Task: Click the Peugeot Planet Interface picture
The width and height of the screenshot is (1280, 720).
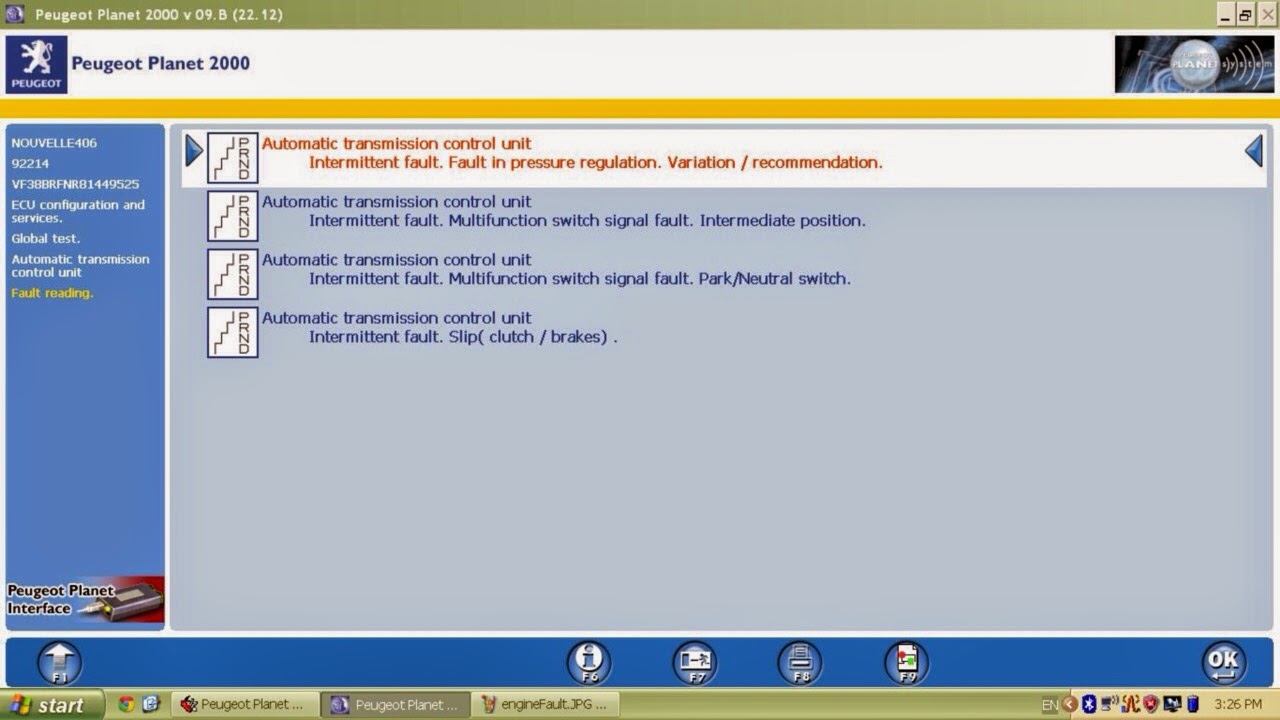Action: tap(85, 600)
